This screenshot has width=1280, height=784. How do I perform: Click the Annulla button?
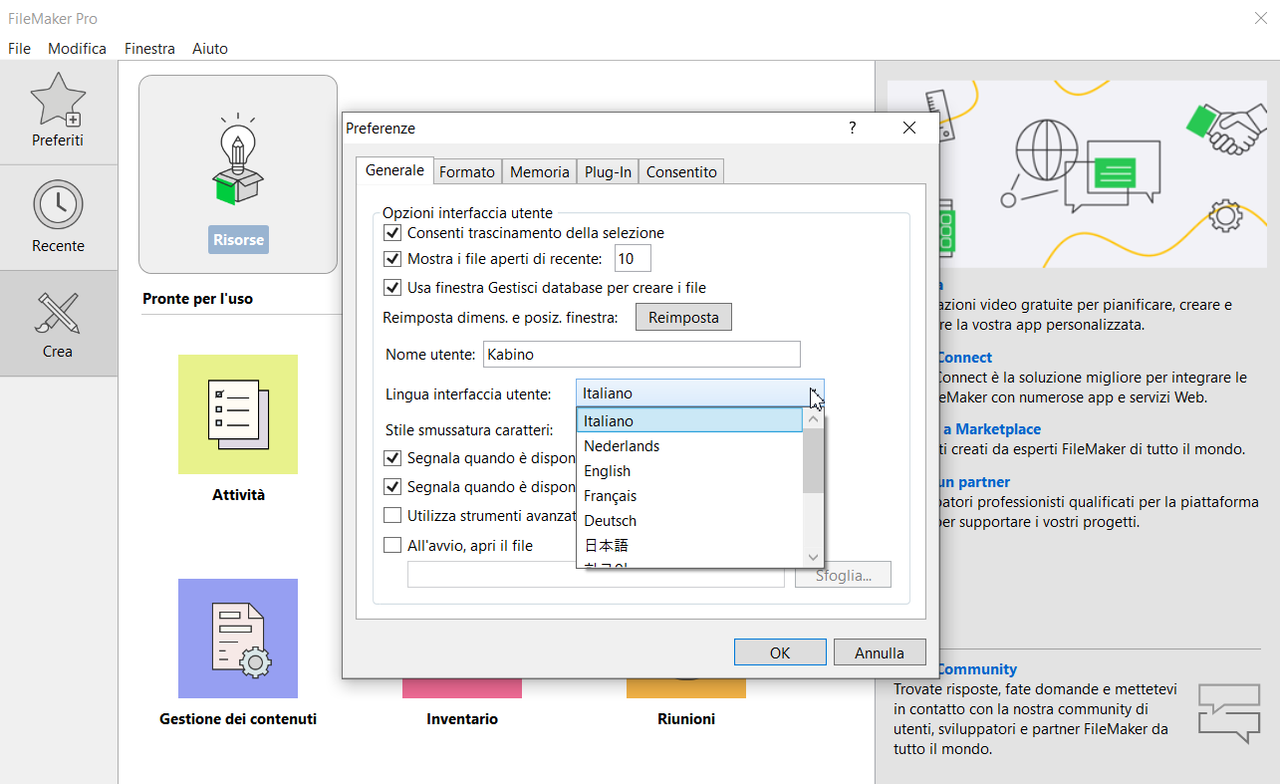879,652
